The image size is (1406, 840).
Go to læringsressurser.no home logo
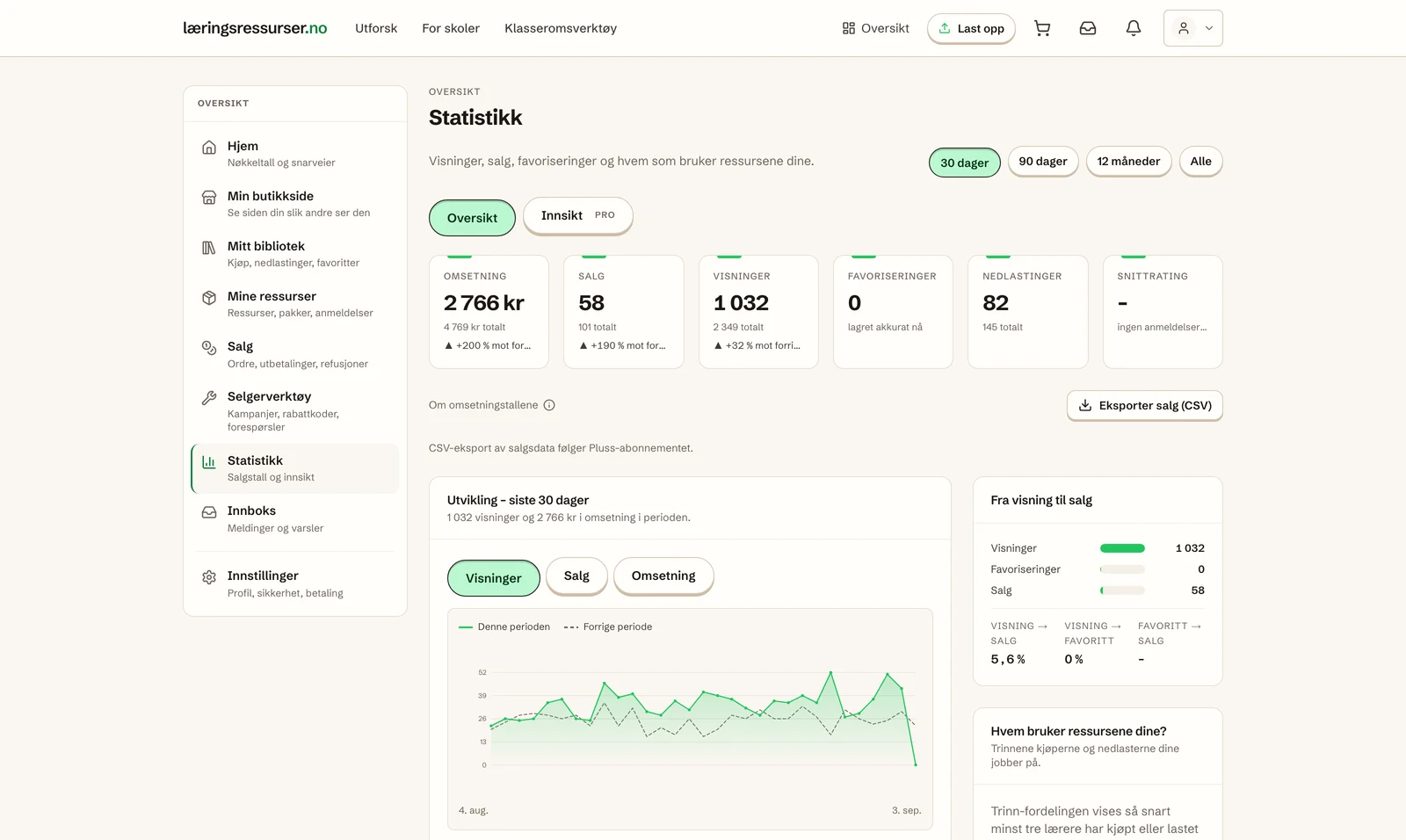click(255, 28)
